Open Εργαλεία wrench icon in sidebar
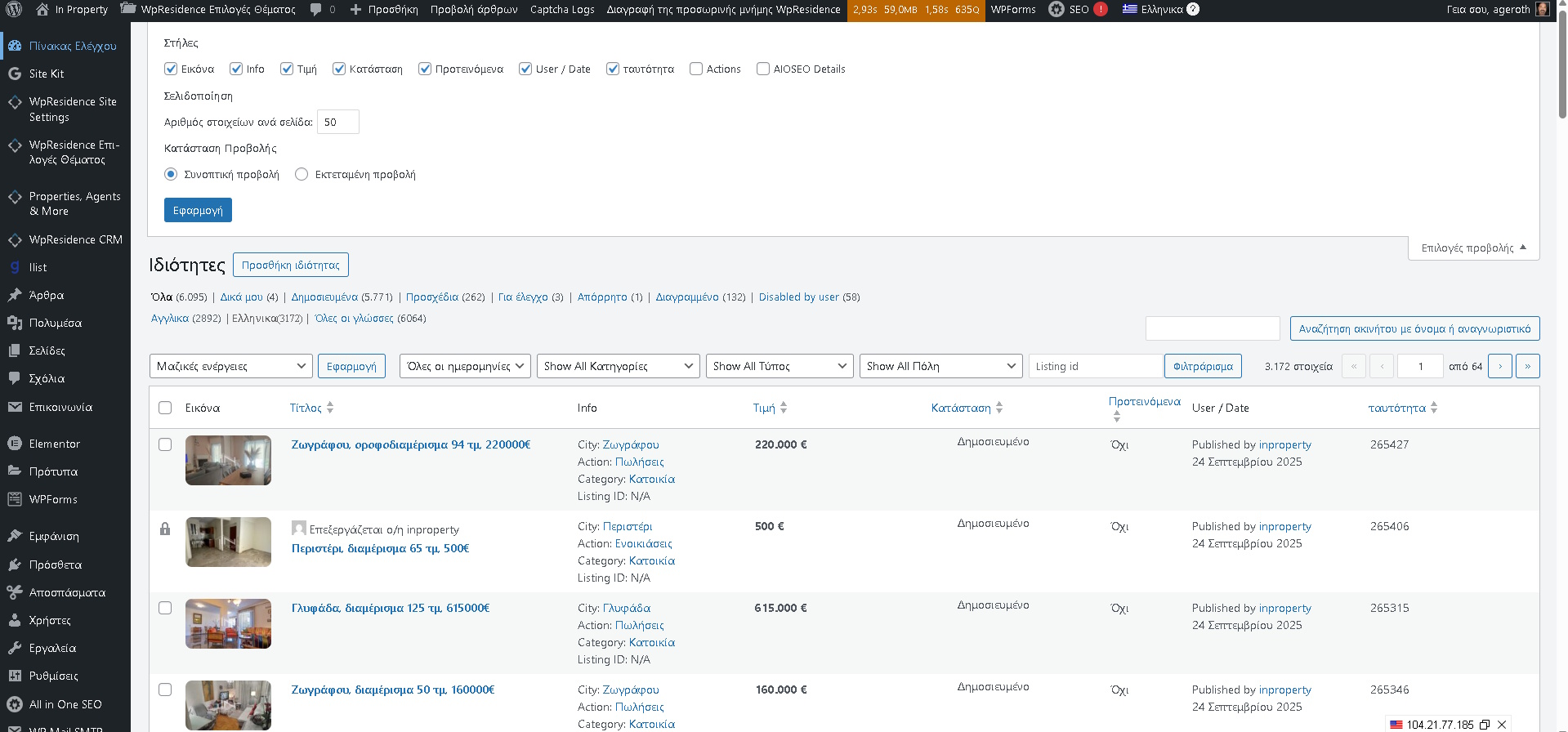The height and width of the screenshot is (732, 1568). tap(15, 648)
